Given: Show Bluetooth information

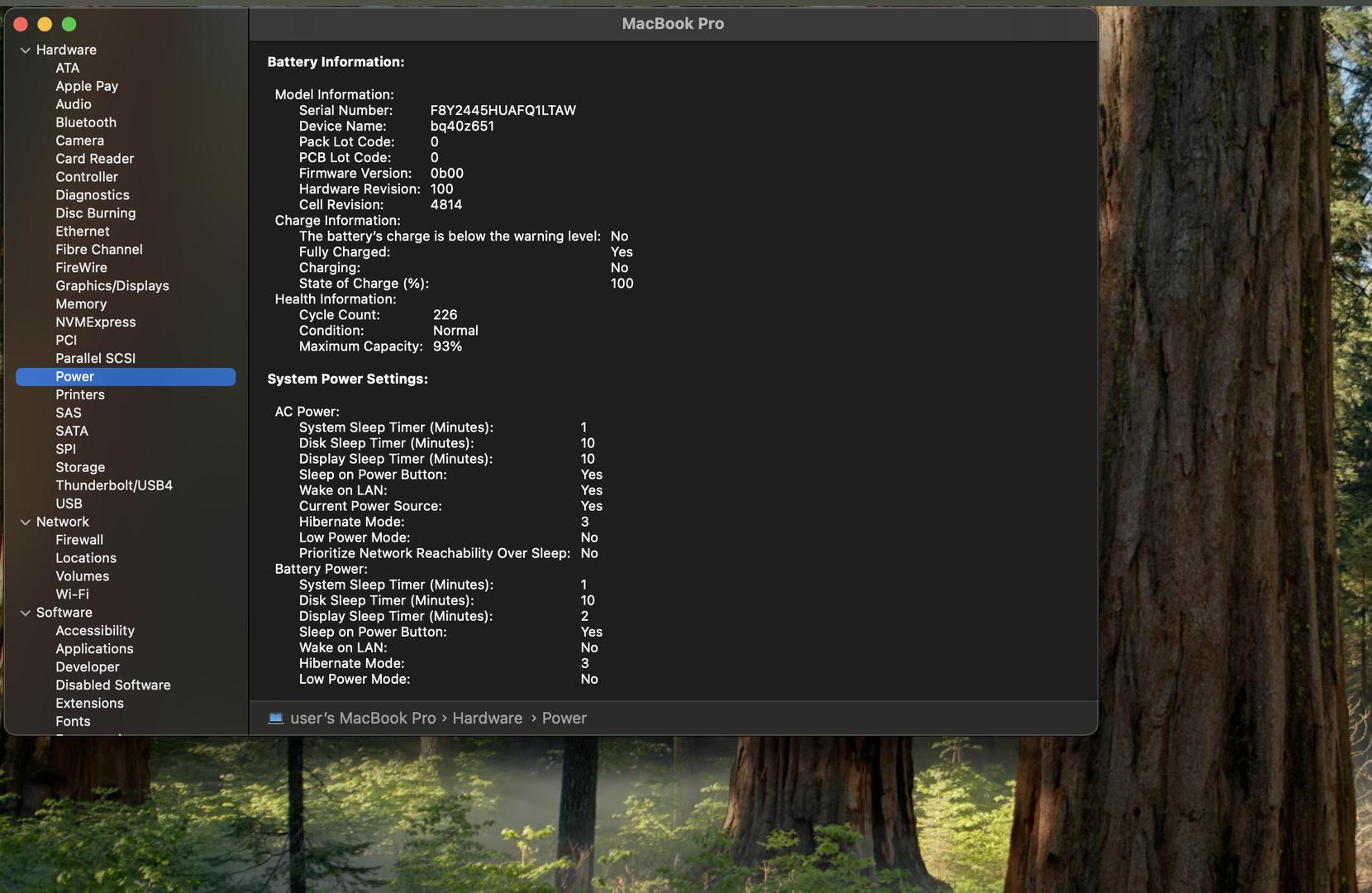Looking at the screenshot, I should pos(86,123).
